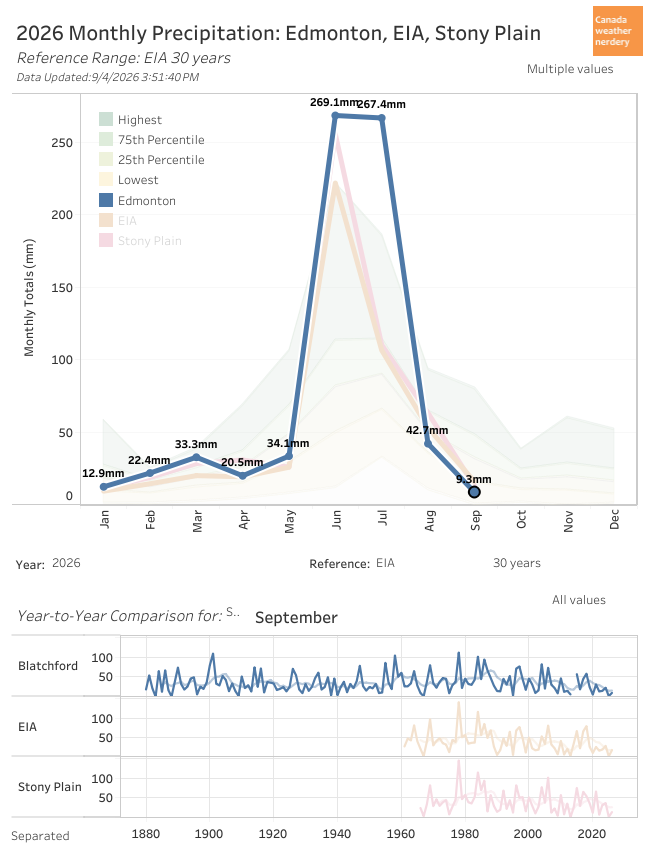Image resolution: width=649 pixels, height=859 pixels.
Task: Open the Year 2026 dropdown
Action: (66, 563)
